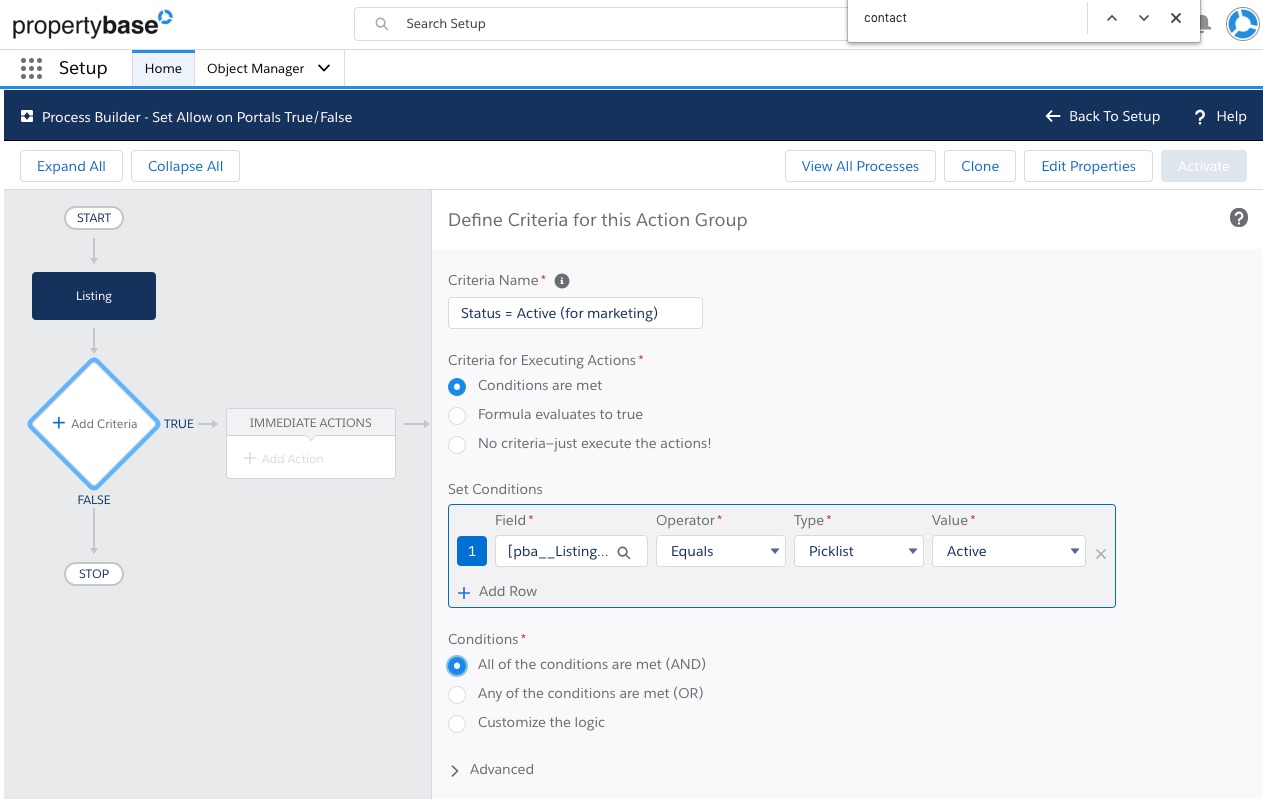Select the Home tab in Setup
This screenshot has width=1263, height=799.
click(162, 68)
